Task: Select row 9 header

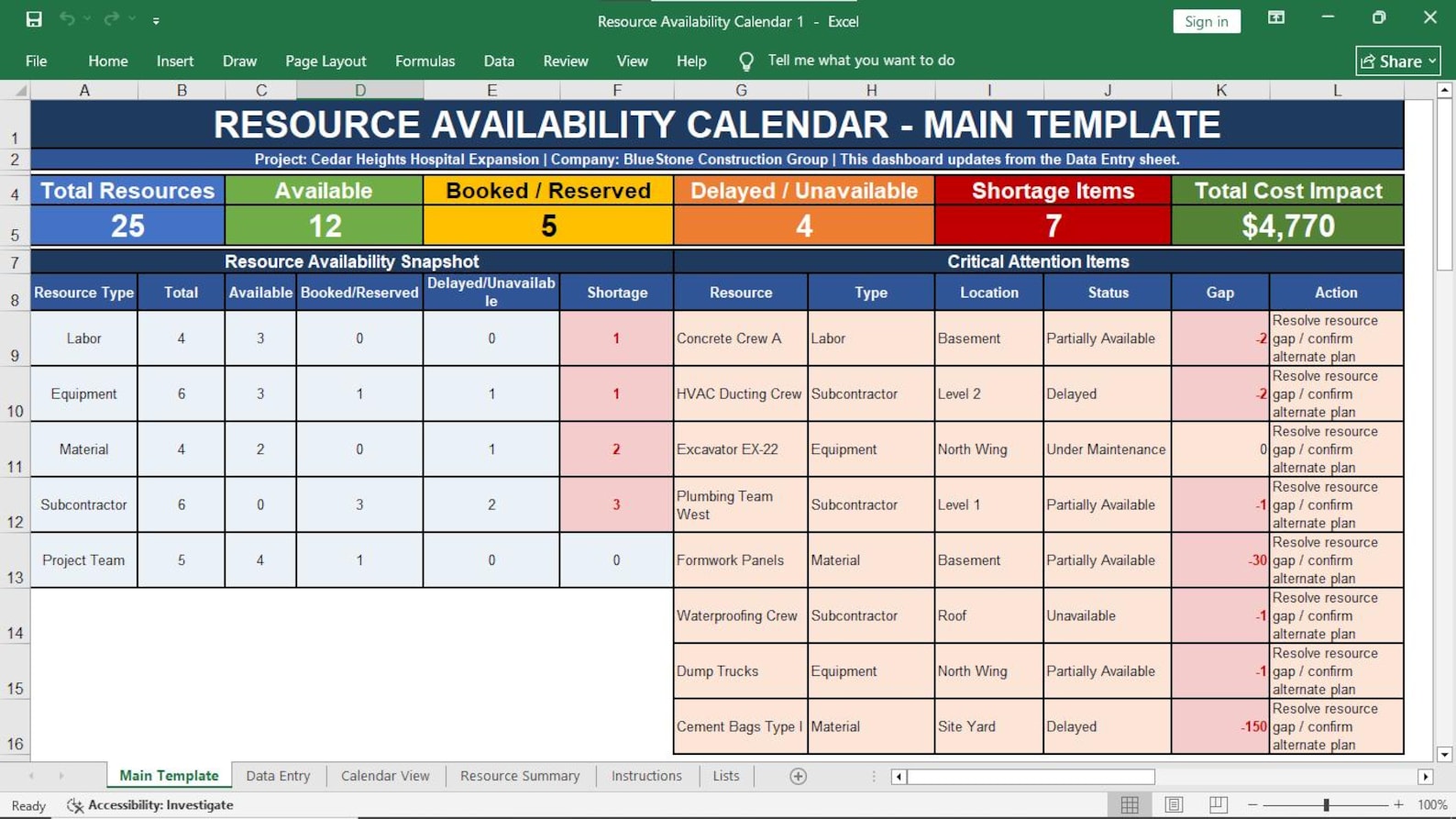Action: 15,338
